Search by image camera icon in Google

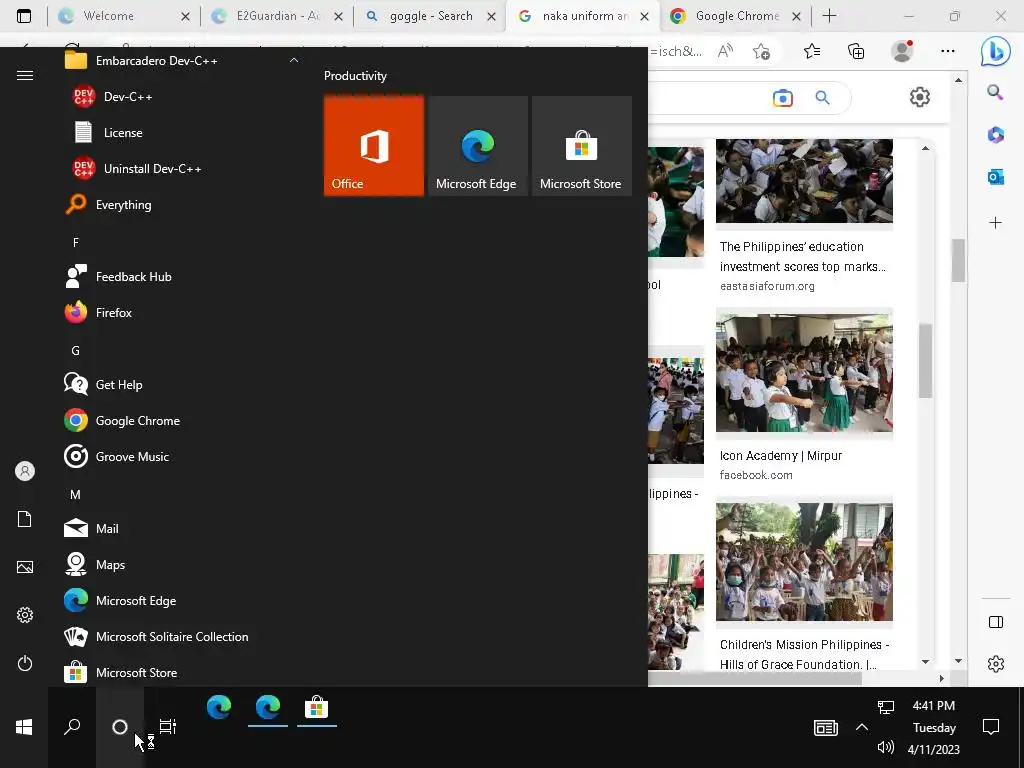pyautogui.click(x=782, y=98)
